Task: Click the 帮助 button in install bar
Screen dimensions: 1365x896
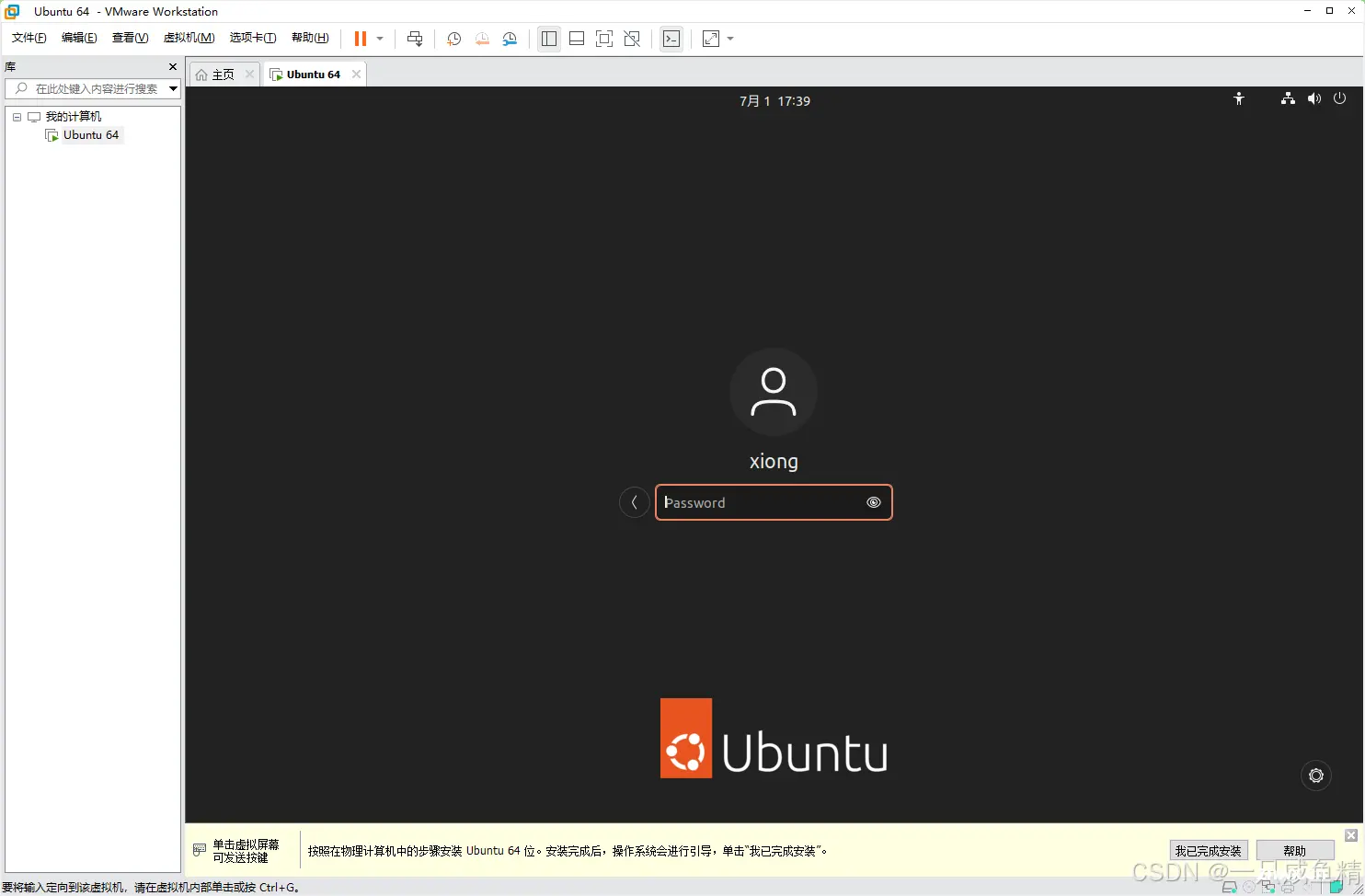Action: 1295,851
